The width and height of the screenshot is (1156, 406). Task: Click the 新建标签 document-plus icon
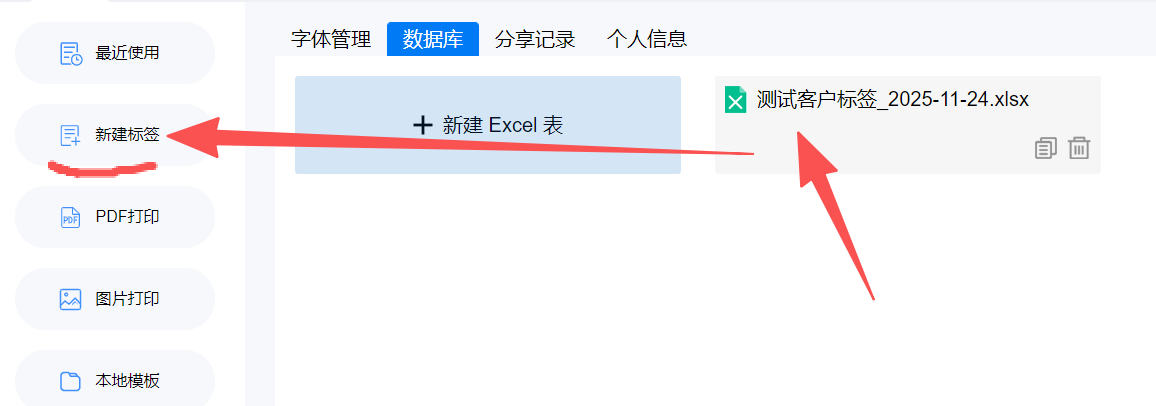70,135
